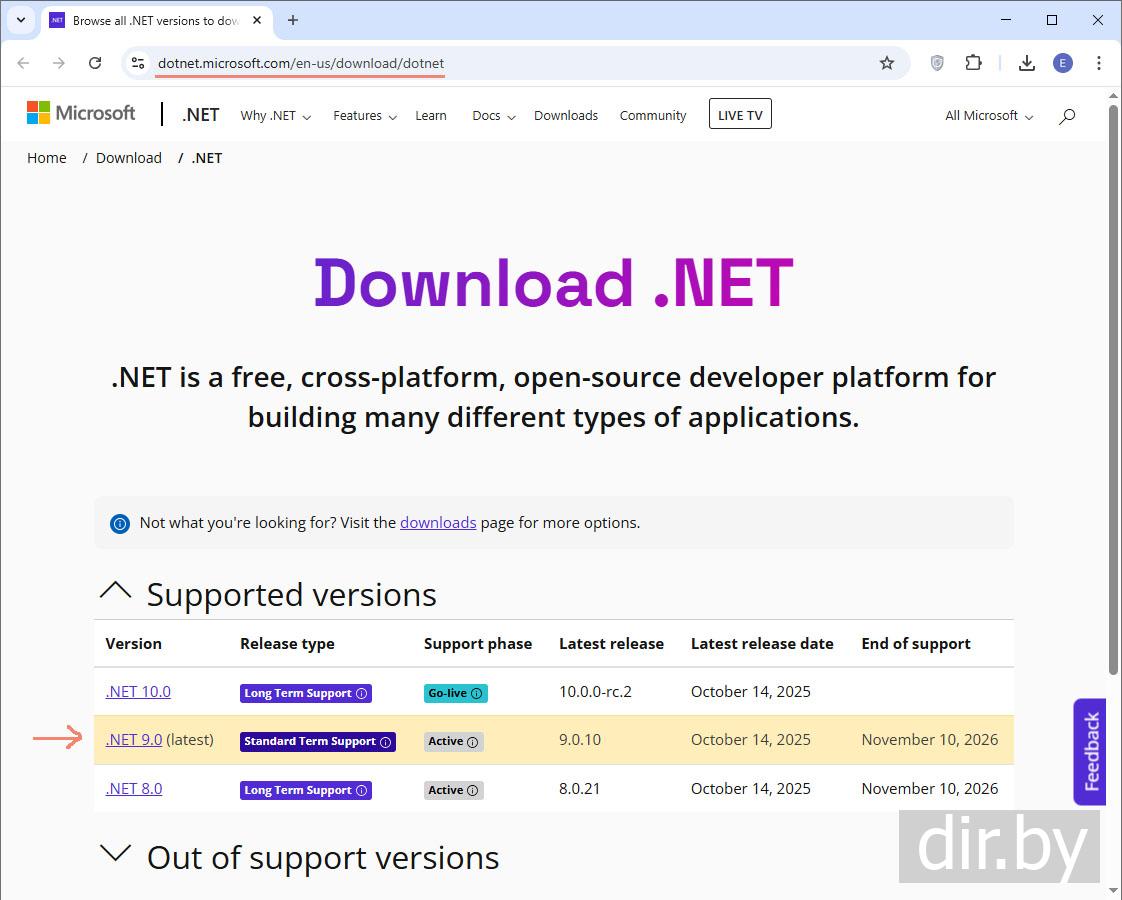This screenshot has width=1122, height=900.
Task: Click the LIVE TV button
Action: tap(739, 115)
